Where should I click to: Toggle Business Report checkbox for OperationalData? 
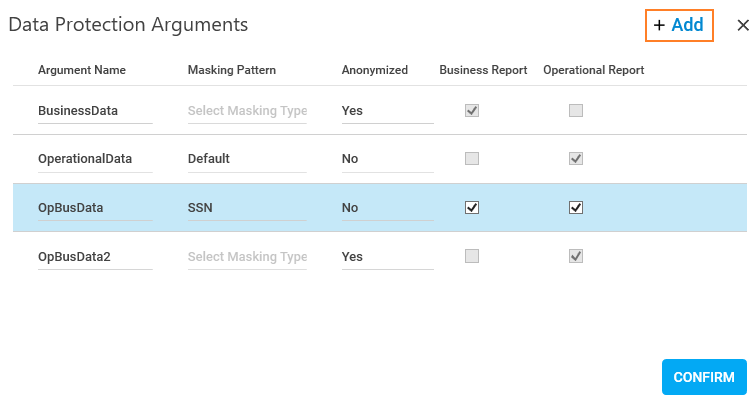tap(472, 158)
